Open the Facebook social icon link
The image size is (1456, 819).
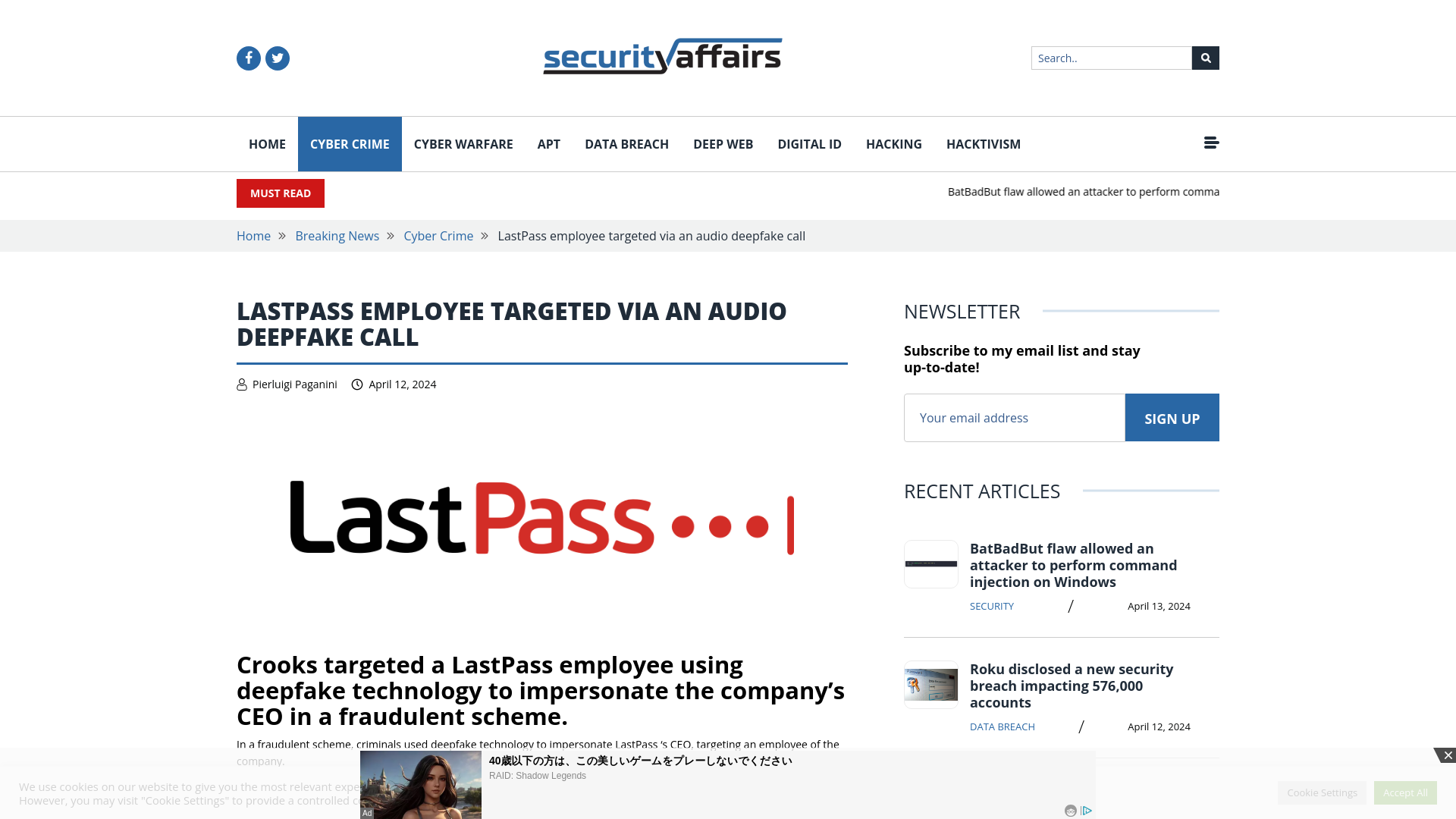[x=248, y=58]
